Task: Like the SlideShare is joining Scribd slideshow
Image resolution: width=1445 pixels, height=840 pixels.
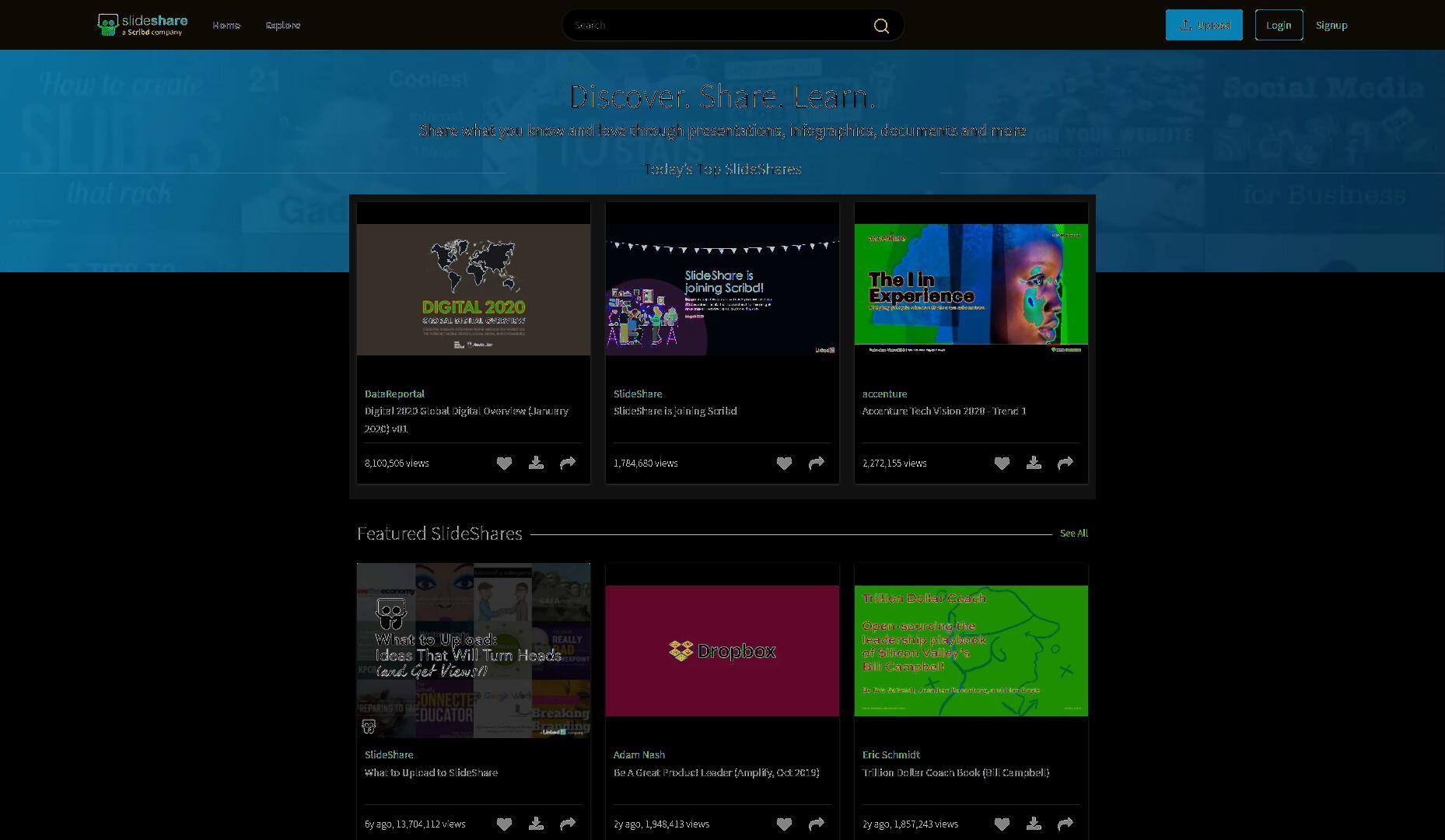Action: [784, 463]
